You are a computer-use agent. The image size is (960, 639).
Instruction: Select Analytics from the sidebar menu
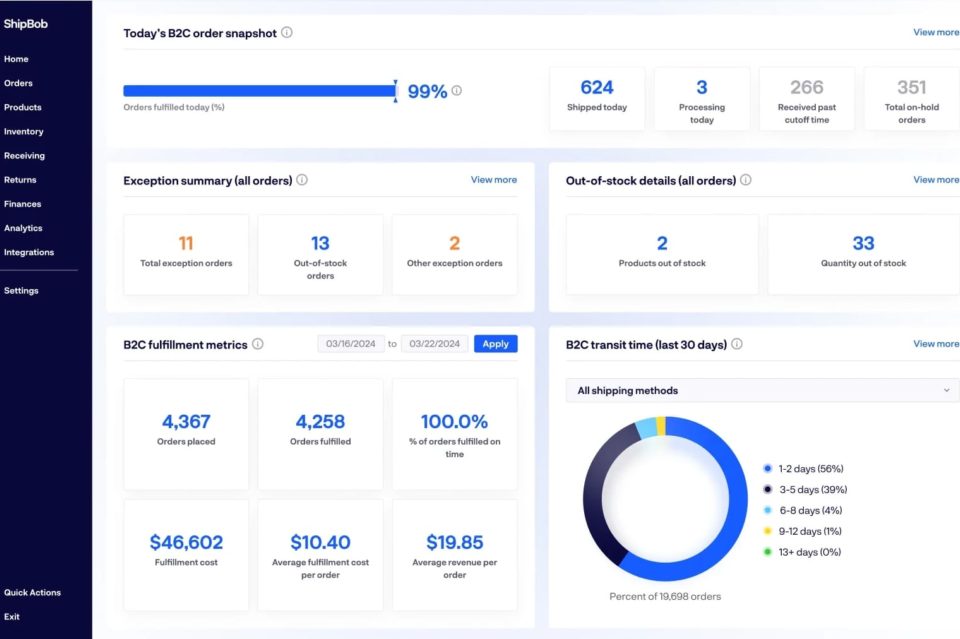23,228
